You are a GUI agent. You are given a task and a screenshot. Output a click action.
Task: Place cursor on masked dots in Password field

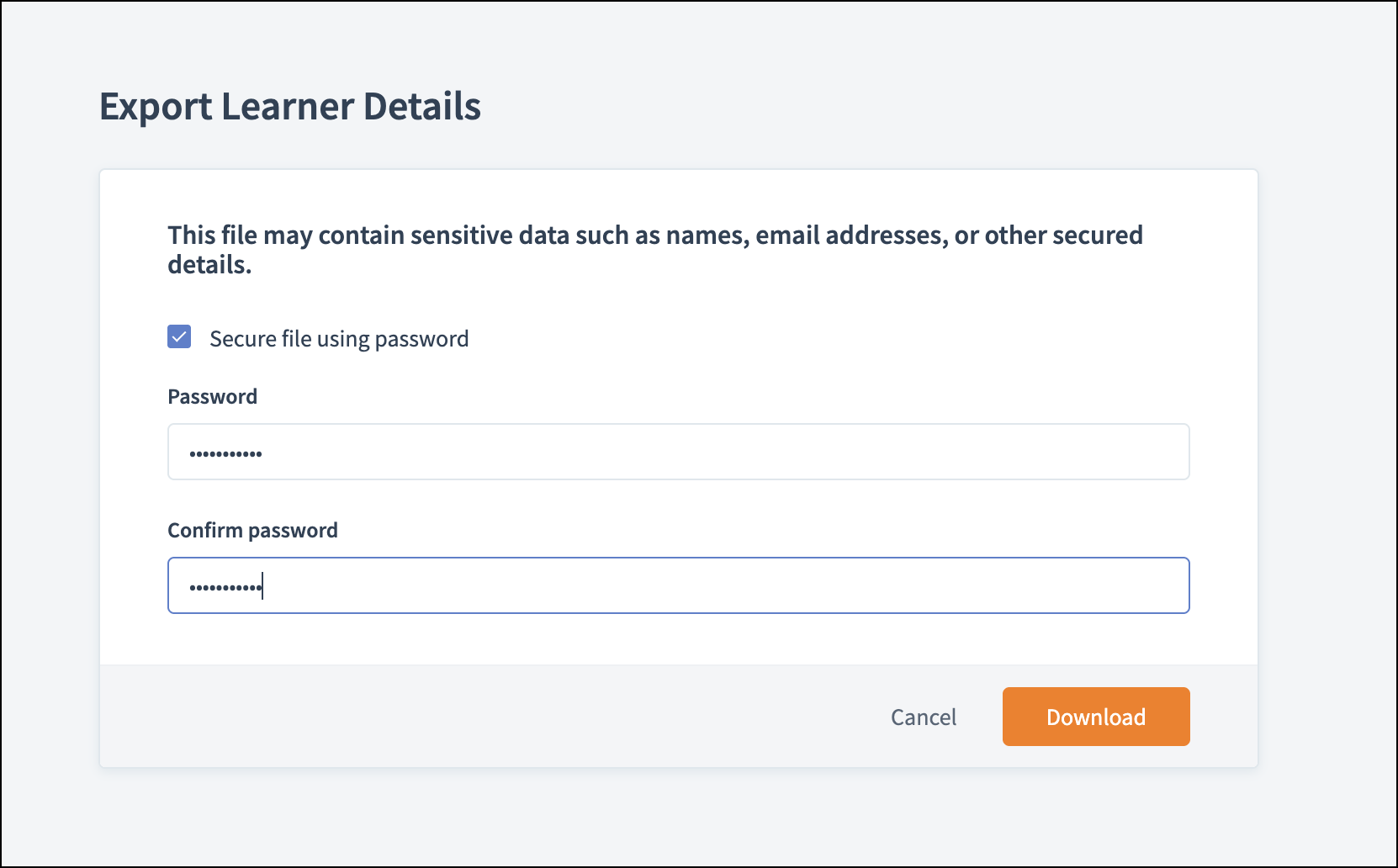coord(225,454)
